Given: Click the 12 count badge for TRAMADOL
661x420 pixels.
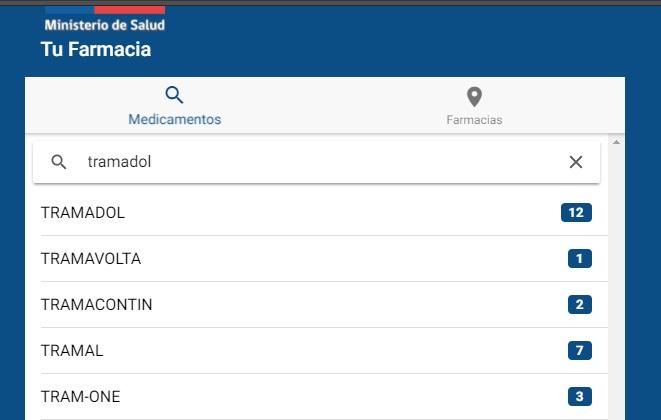Looking at the screenshot, I should point(576,213).
